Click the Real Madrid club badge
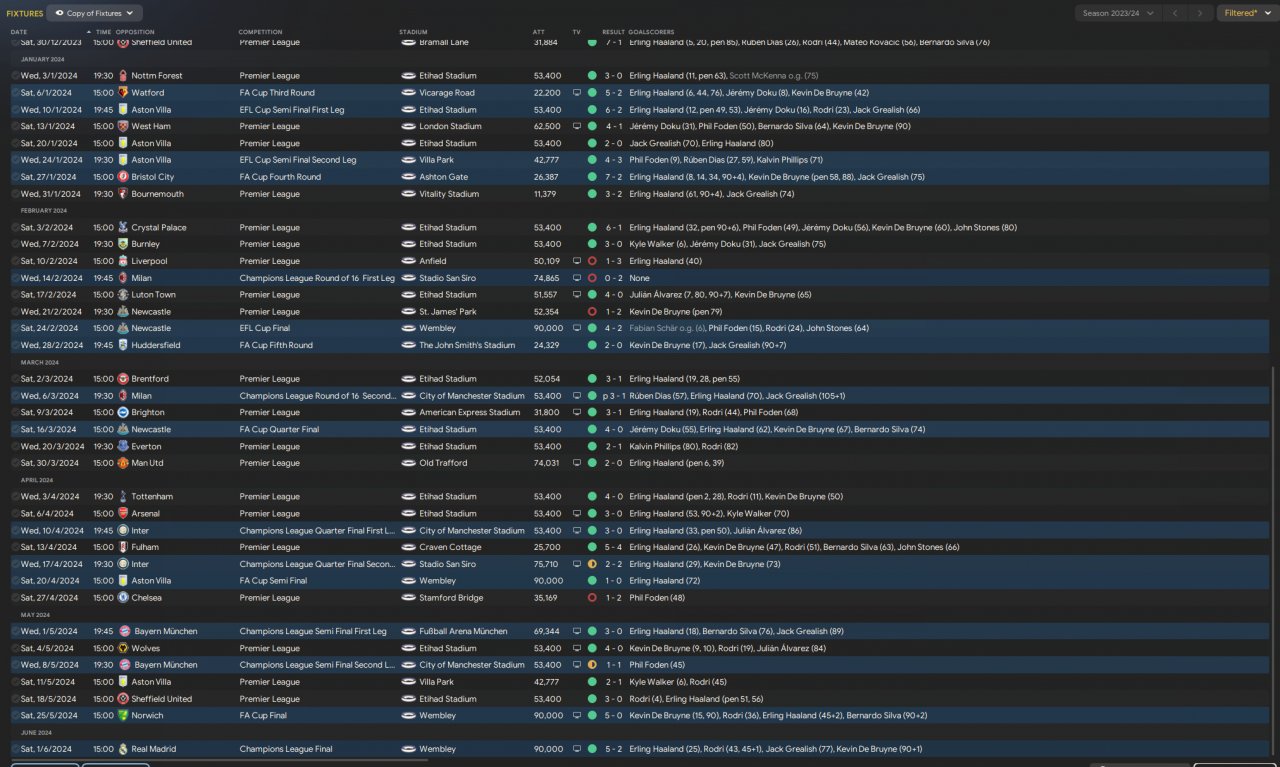The image size is (1280, 767). pos(123,749)
